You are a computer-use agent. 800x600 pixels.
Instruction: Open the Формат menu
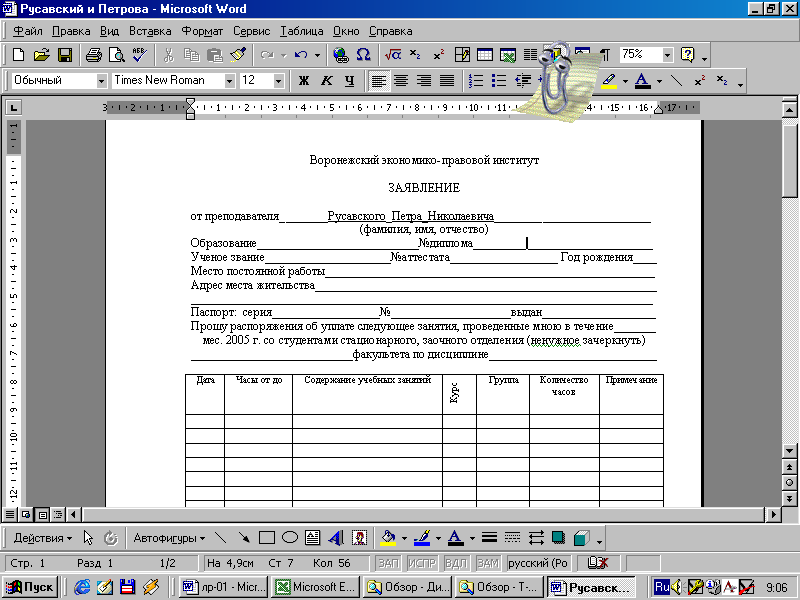(202, 31)
